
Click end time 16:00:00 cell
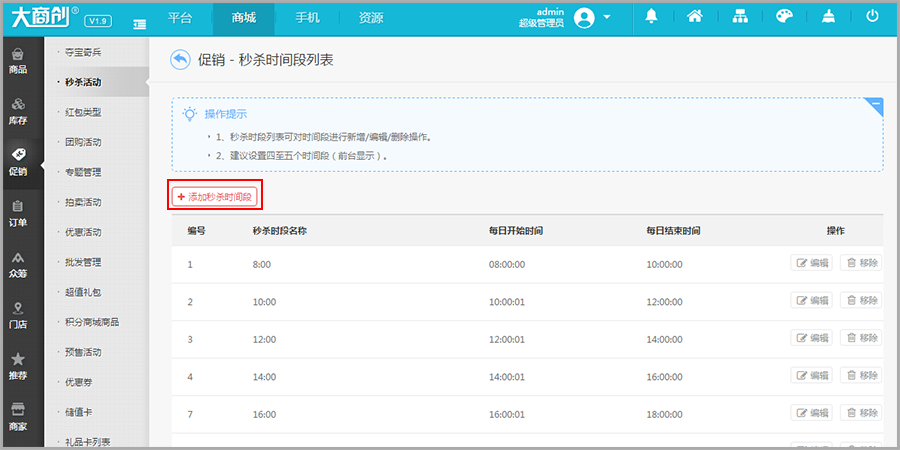664,377
